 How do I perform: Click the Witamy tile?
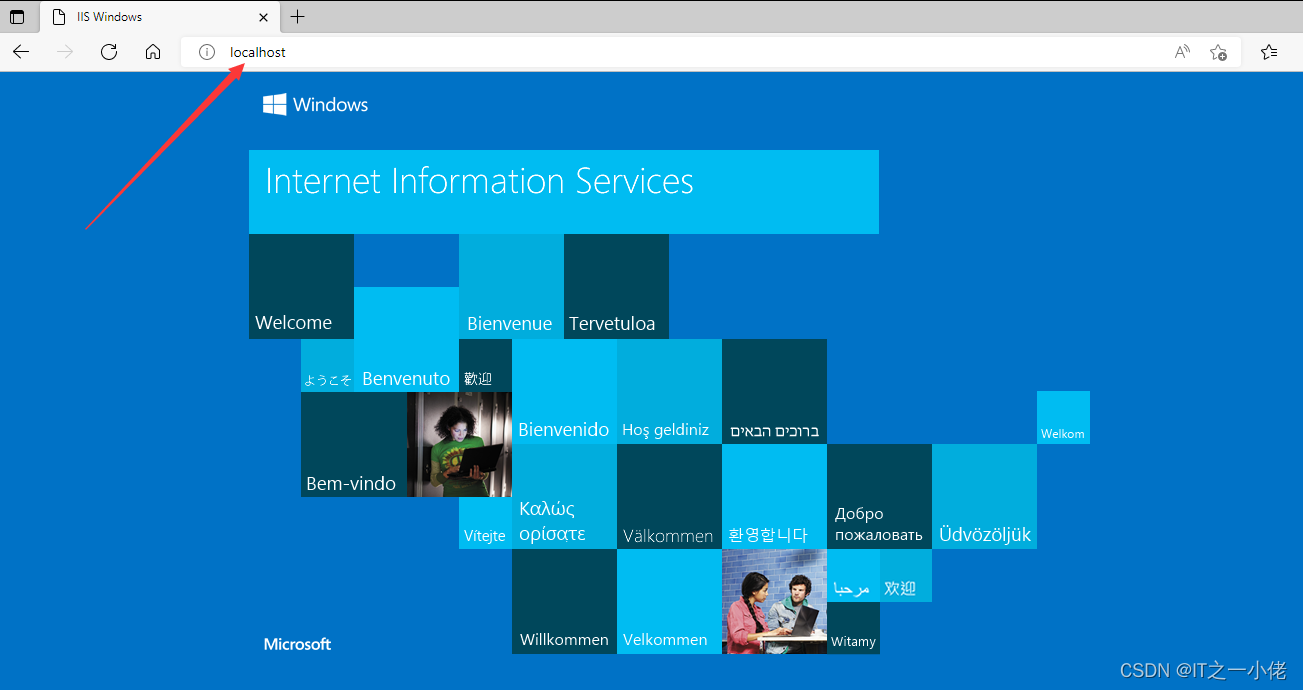pos(853,628)
